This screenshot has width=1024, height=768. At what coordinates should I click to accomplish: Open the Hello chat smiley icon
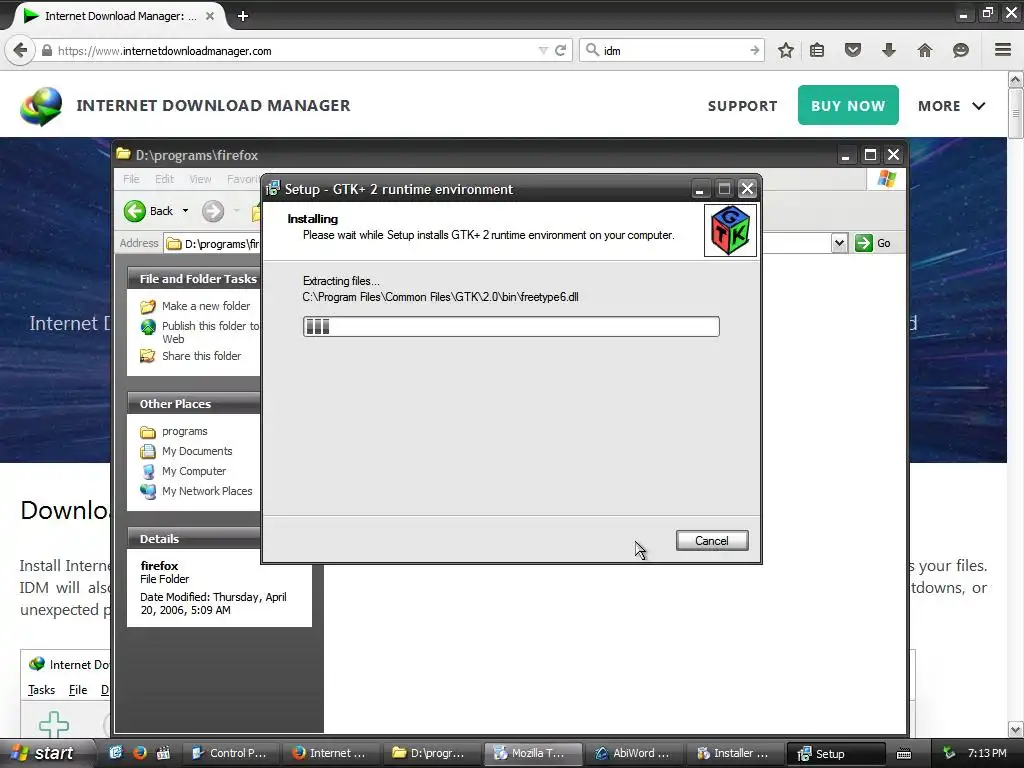tap(961, 50)
